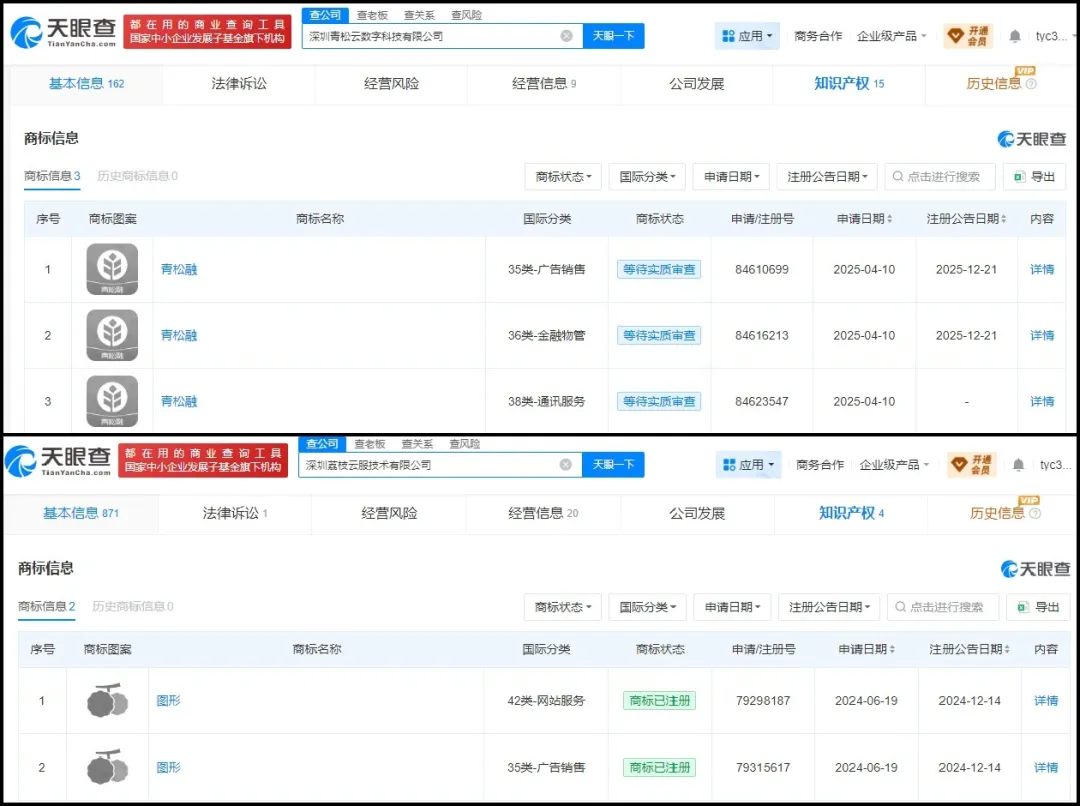1080x806 pixels.
Task: Click 商标已注册 status tag for 79315617
Action: click(659, 767)
